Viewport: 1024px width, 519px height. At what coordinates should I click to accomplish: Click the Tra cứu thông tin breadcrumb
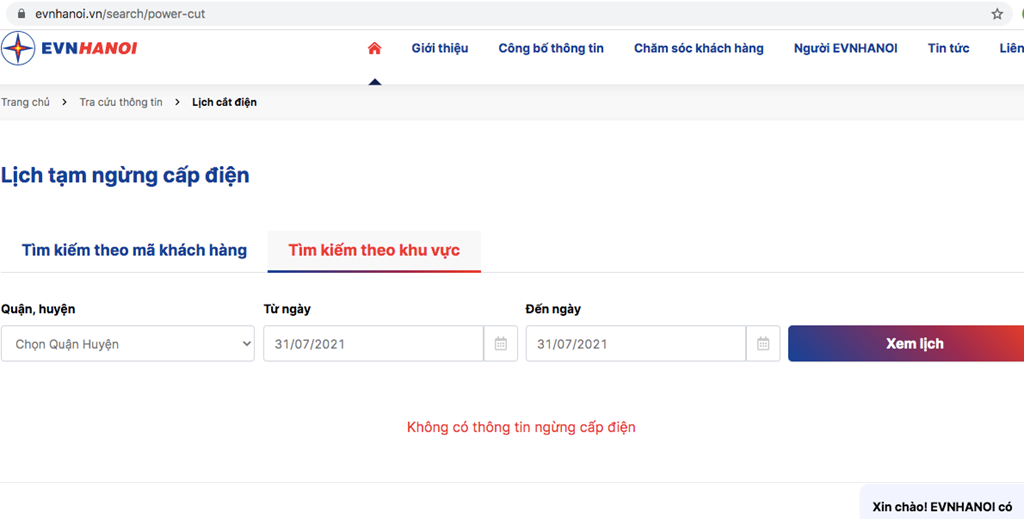click(121, 102)
